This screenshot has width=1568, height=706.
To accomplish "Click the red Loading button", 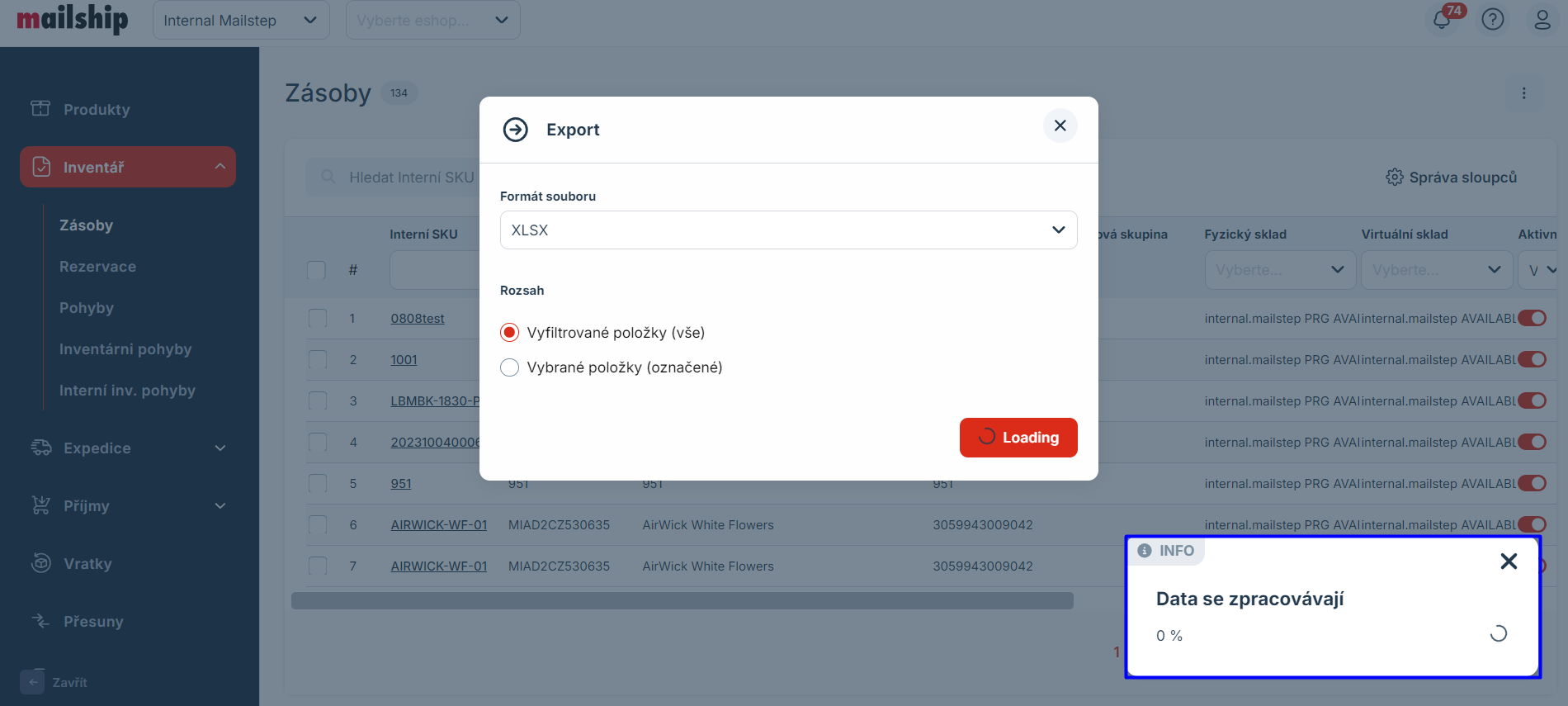I will click(x=1018, y=438).
